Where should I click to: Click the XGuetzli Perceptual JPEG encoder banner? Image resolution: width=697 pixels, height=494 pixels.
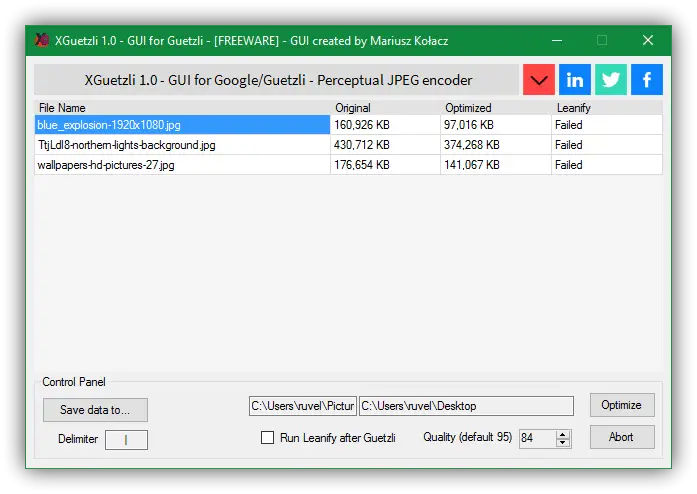[276, 80]
